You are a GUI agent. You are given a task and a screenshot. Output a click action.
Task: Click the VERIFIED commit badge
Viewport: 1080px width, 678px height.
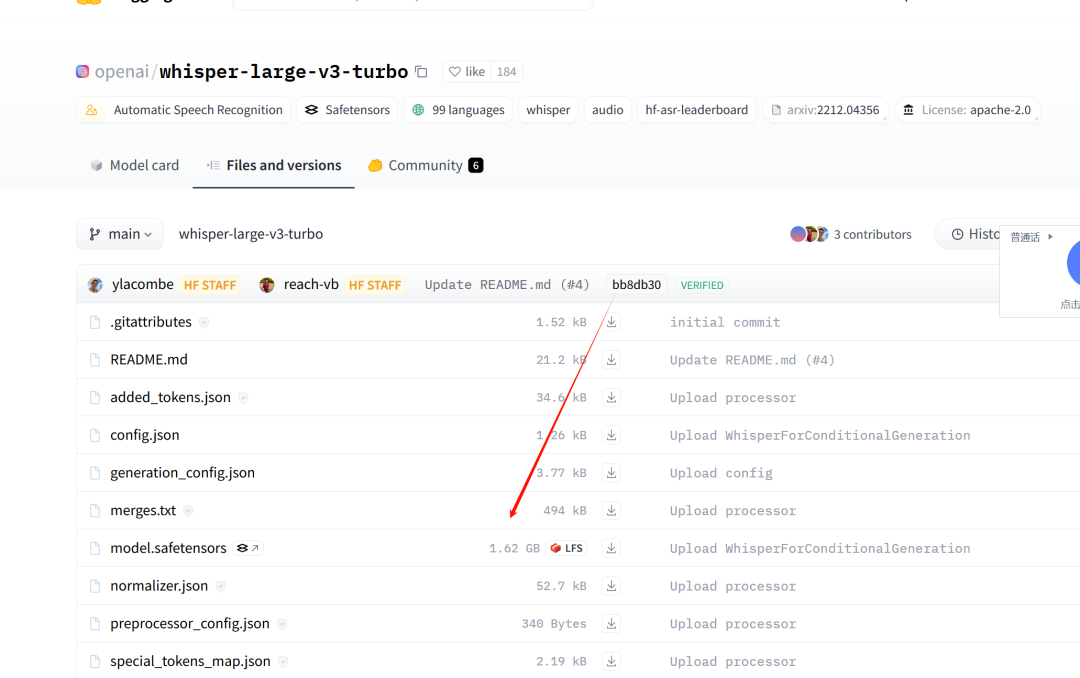click(702, 285)
